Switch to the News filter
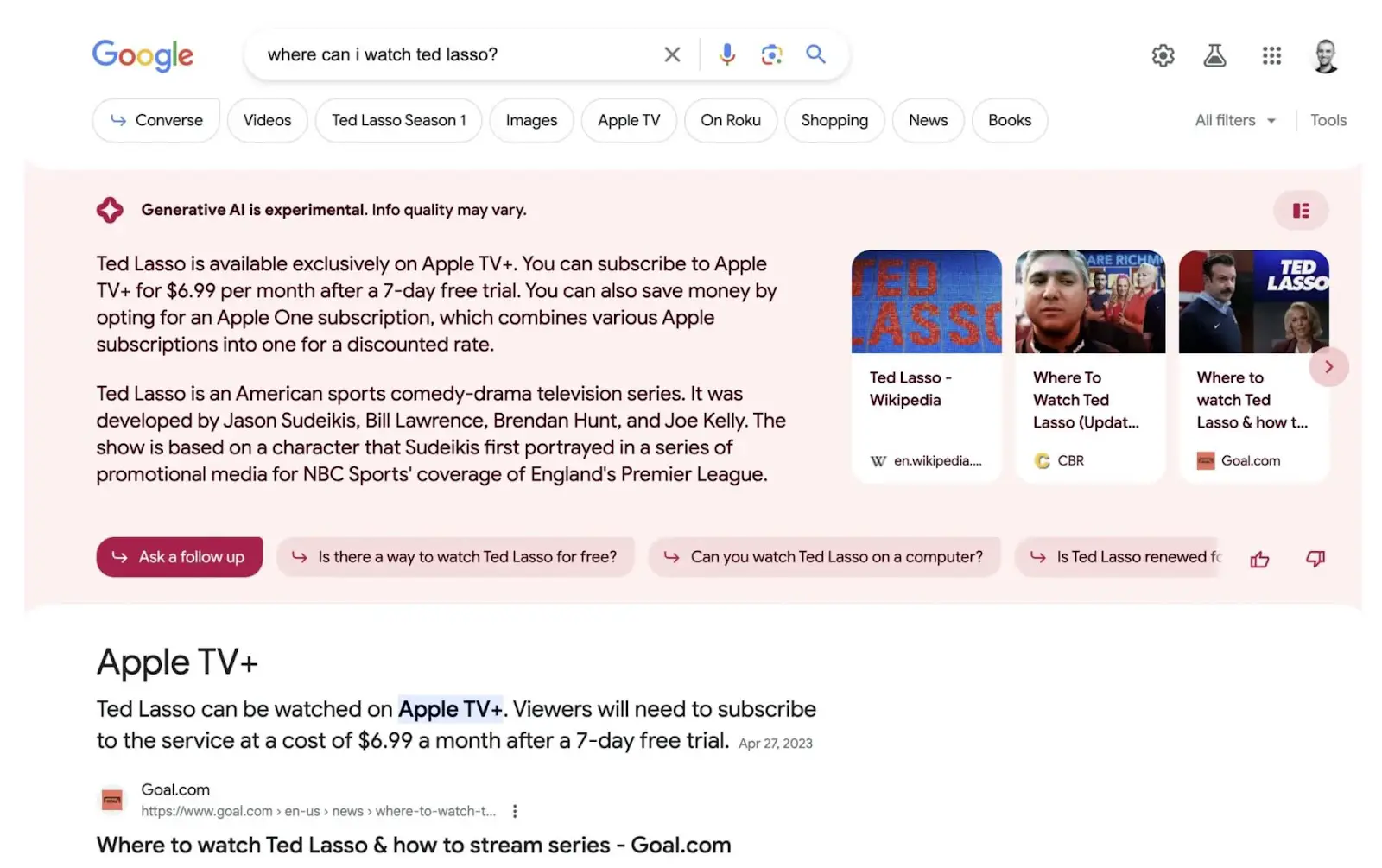The image size is (1382, 868). pos(928,121)
